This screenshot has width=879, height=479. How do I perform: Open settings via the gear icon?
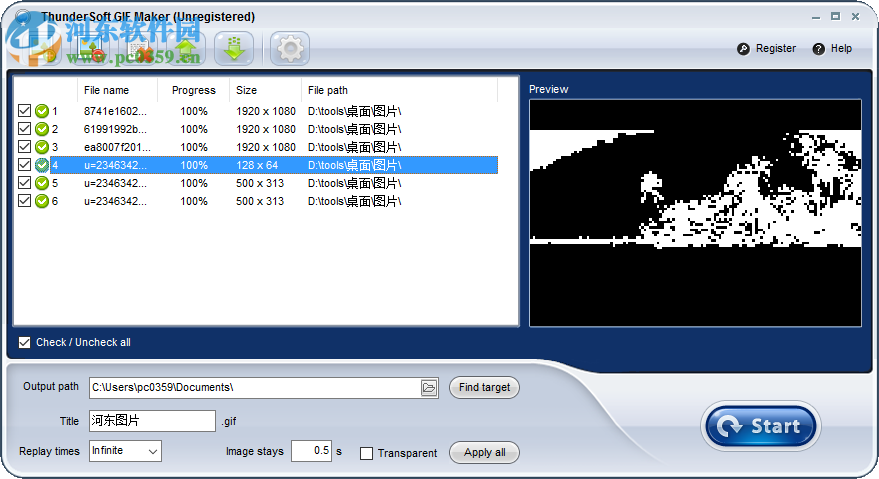pos(290,49)
